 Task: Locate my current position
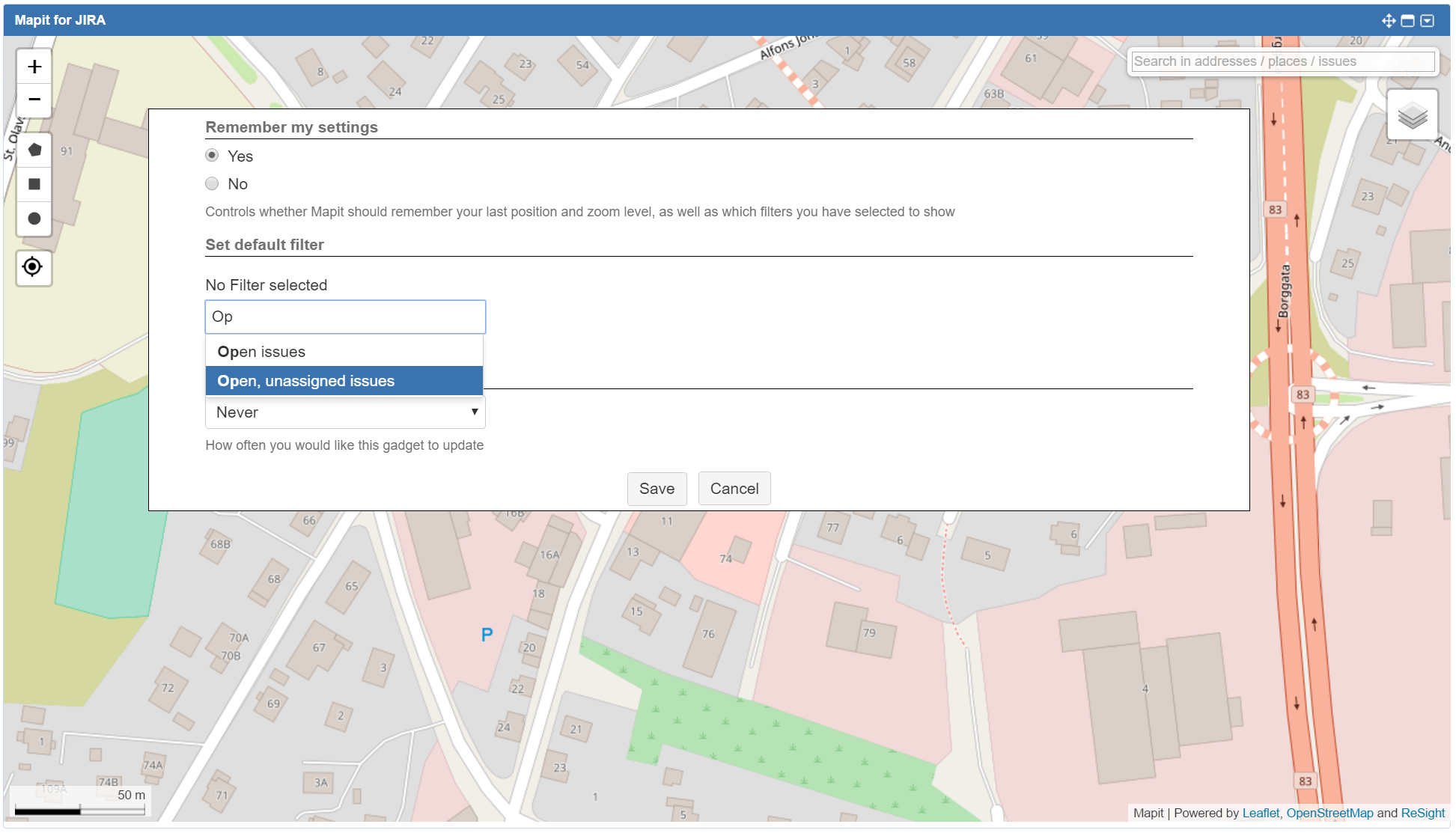33,266
